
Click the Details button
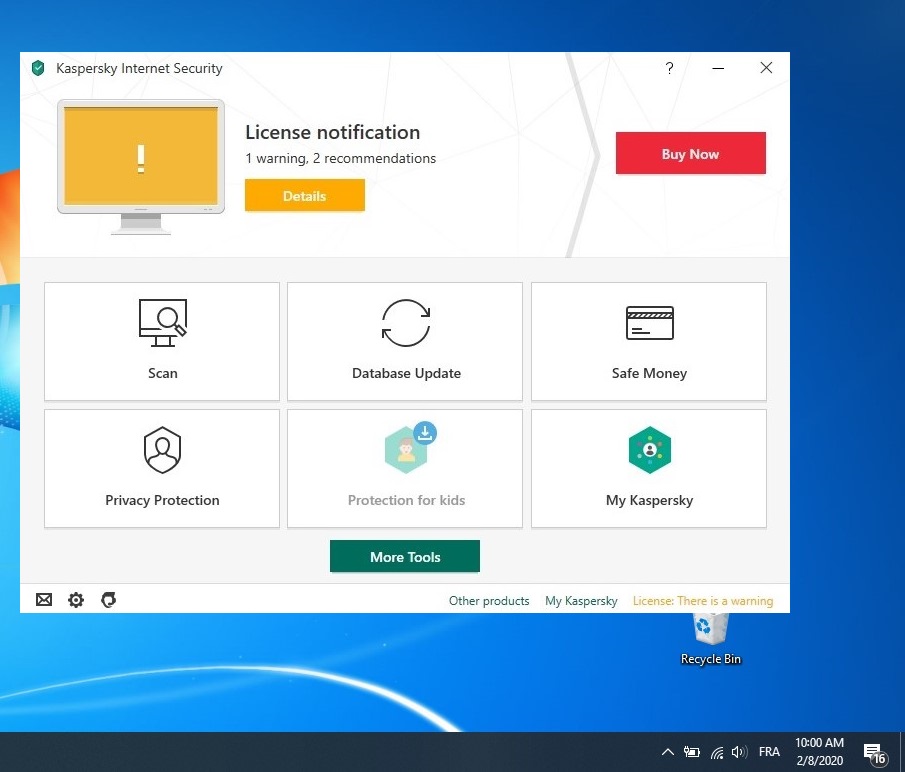(305, 196)
